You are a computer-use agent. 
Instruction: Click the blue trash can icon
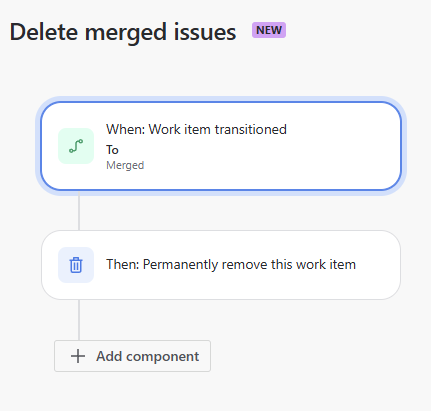(76, 265)
